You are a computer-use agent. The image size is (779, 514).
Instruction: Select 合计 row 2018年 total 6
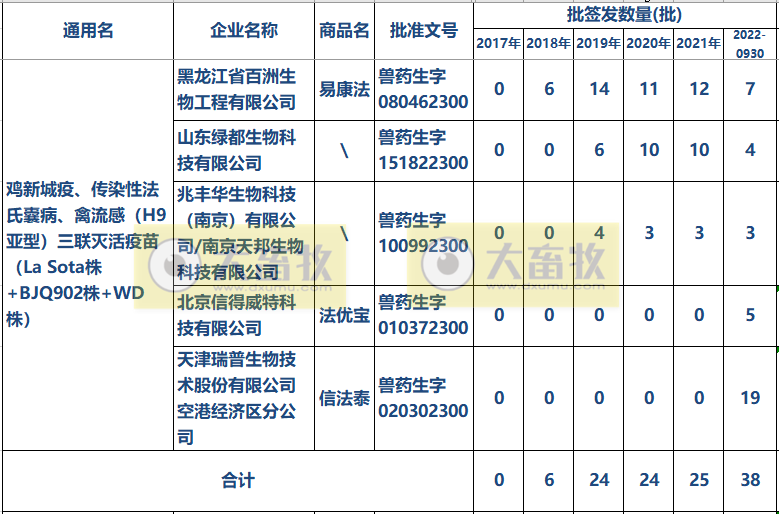pyautogui.click(x=548, y=481)
